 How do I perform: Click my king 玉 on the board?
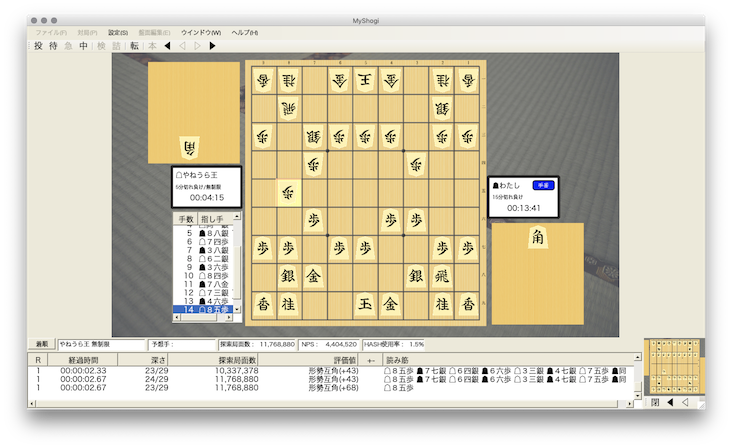tap(365, 304)
